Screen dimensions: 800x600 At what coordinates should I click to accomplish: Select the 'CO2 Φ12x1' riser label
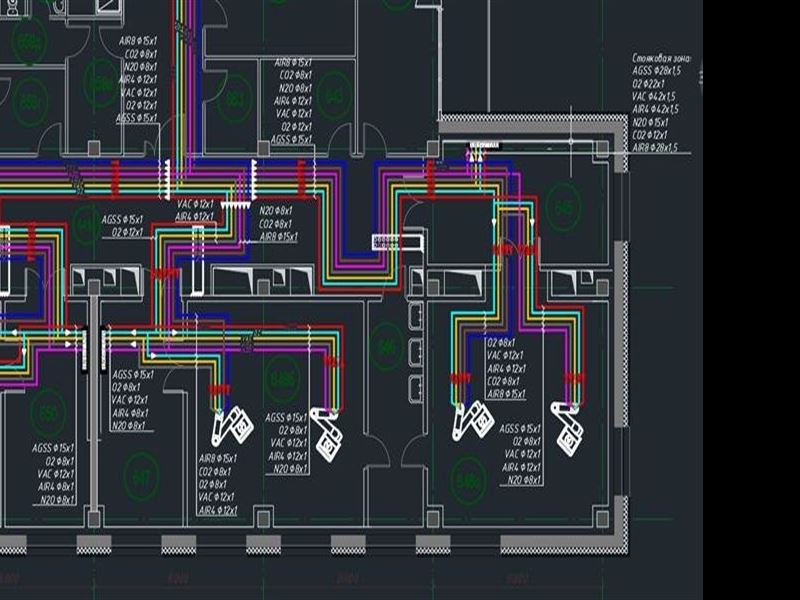(651, 134)
